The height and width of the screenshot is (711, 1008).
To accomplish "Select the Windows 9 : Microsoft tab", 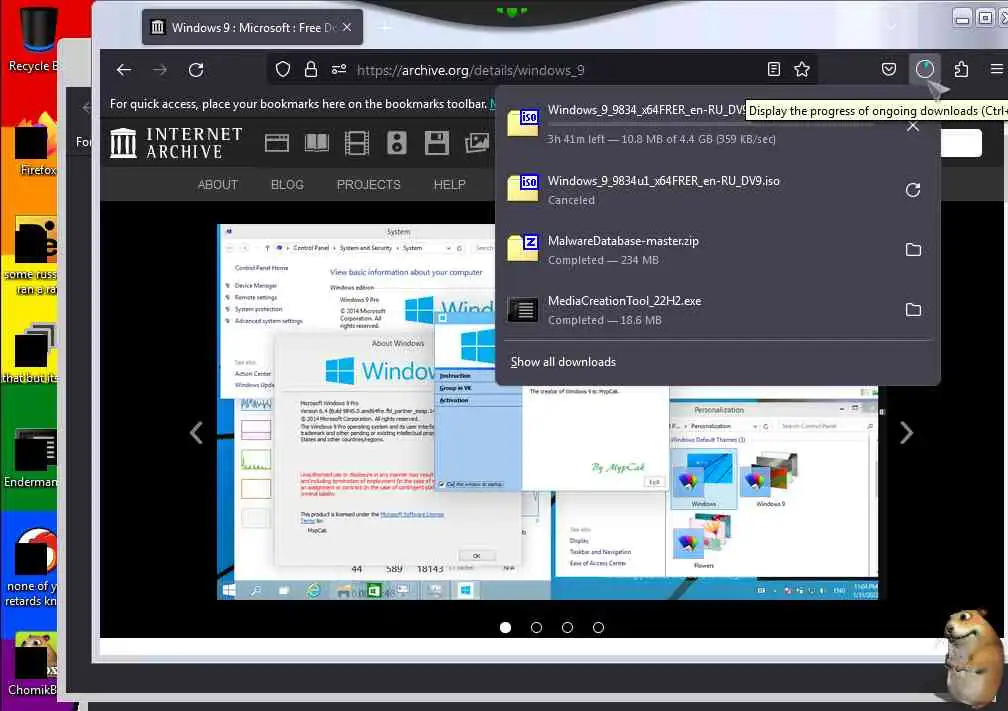I will point(251,28).
